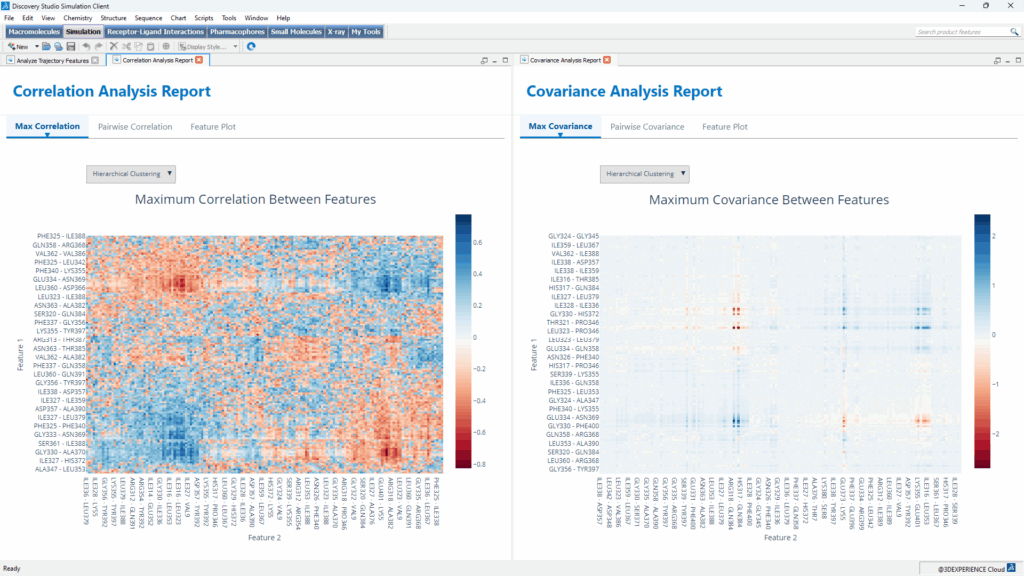Click the covariance heatmap color scale bar

(x=982, y=341)
